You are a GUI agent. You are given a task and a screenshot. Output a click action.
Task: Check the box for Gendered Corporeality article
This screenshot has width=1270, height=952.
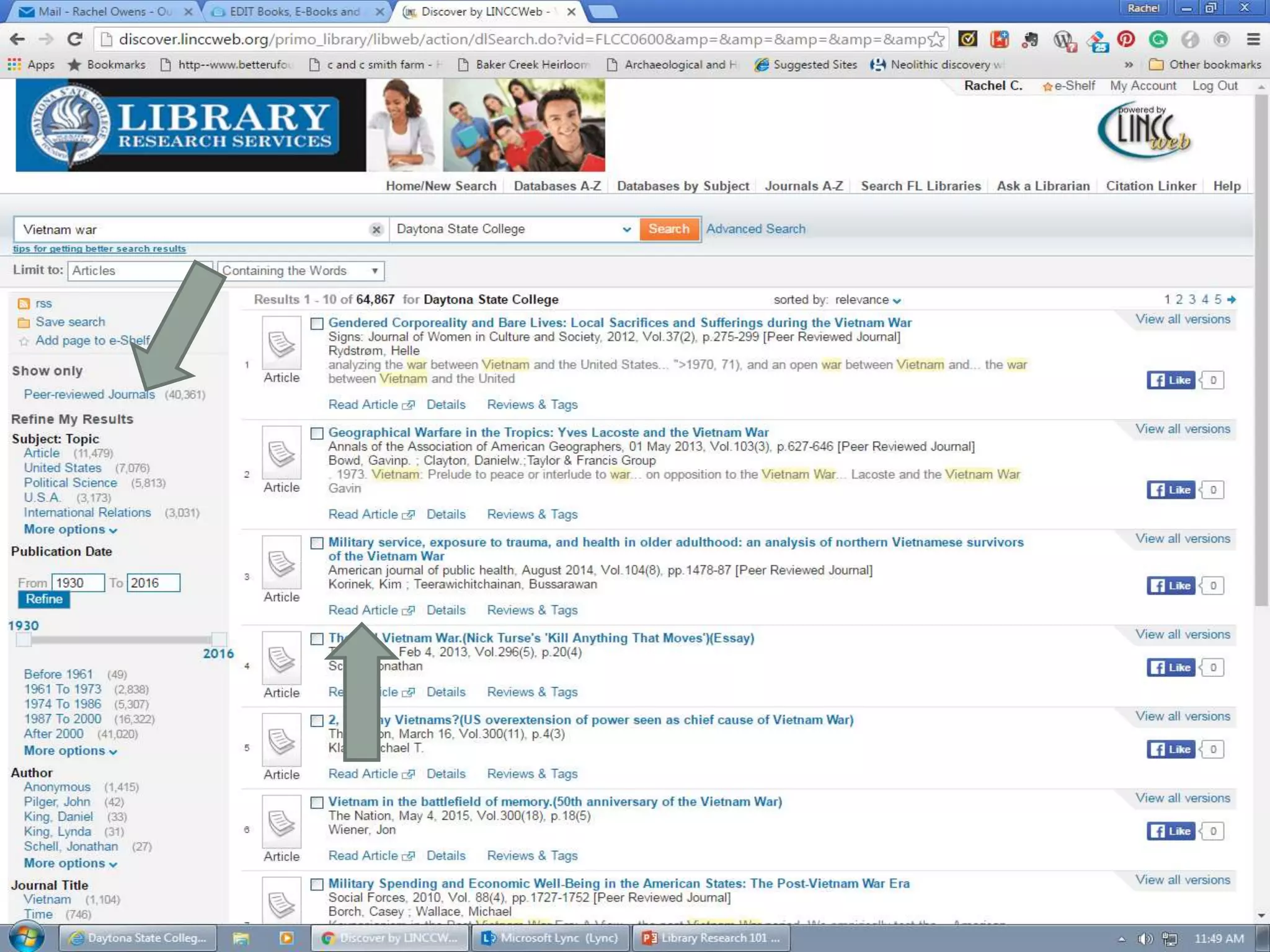coord(317,324)
